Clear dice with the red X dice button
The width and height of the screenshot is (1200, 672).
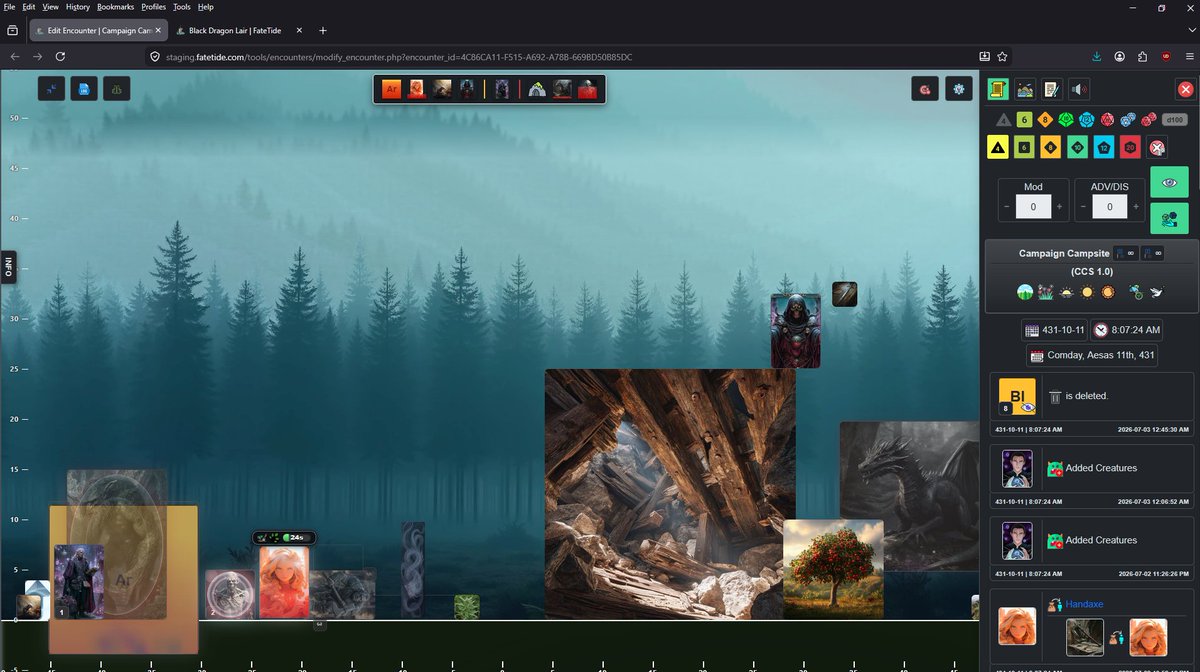click(1157, 148)
